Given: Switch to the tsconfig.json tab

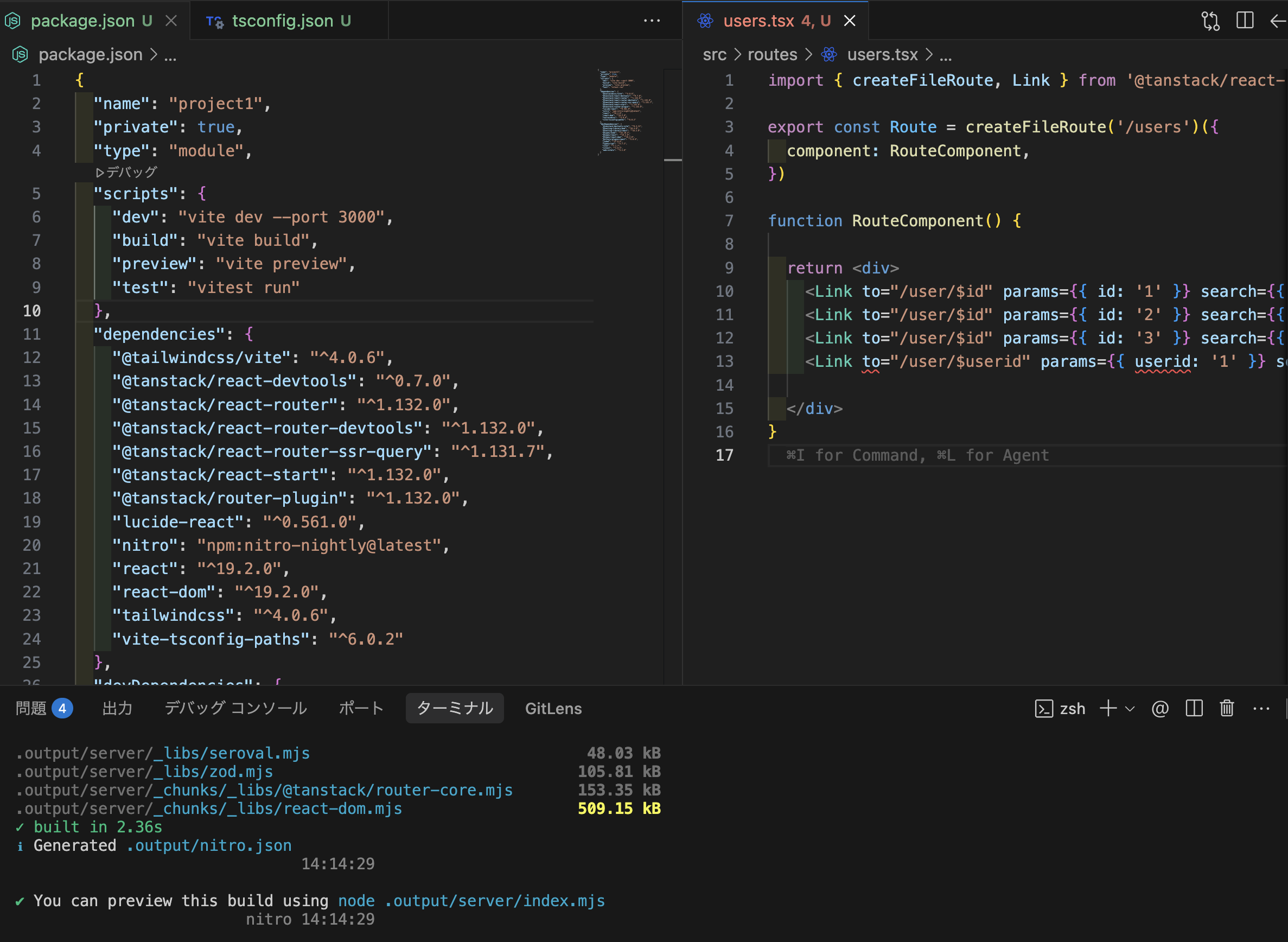Looking at the screenshot, I should (x=282, y=21).
